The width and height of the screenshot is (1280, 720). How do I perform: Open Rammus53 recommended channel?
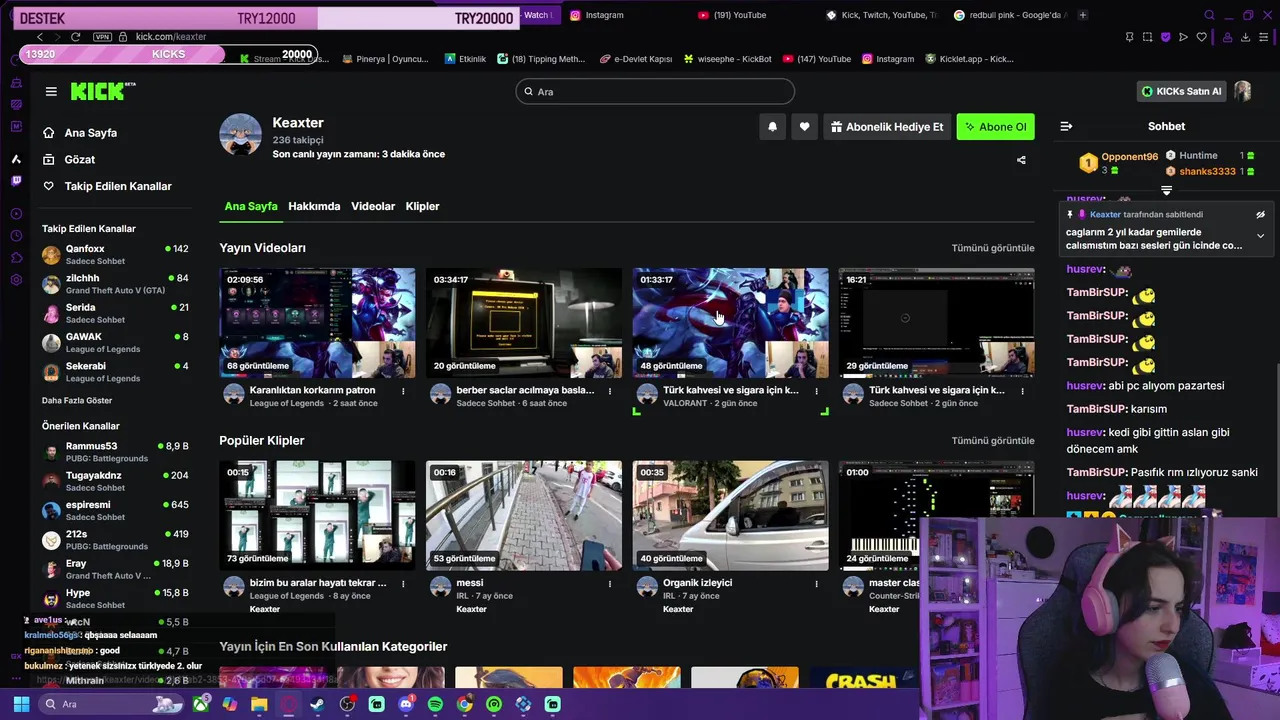[x=115, y=452]
